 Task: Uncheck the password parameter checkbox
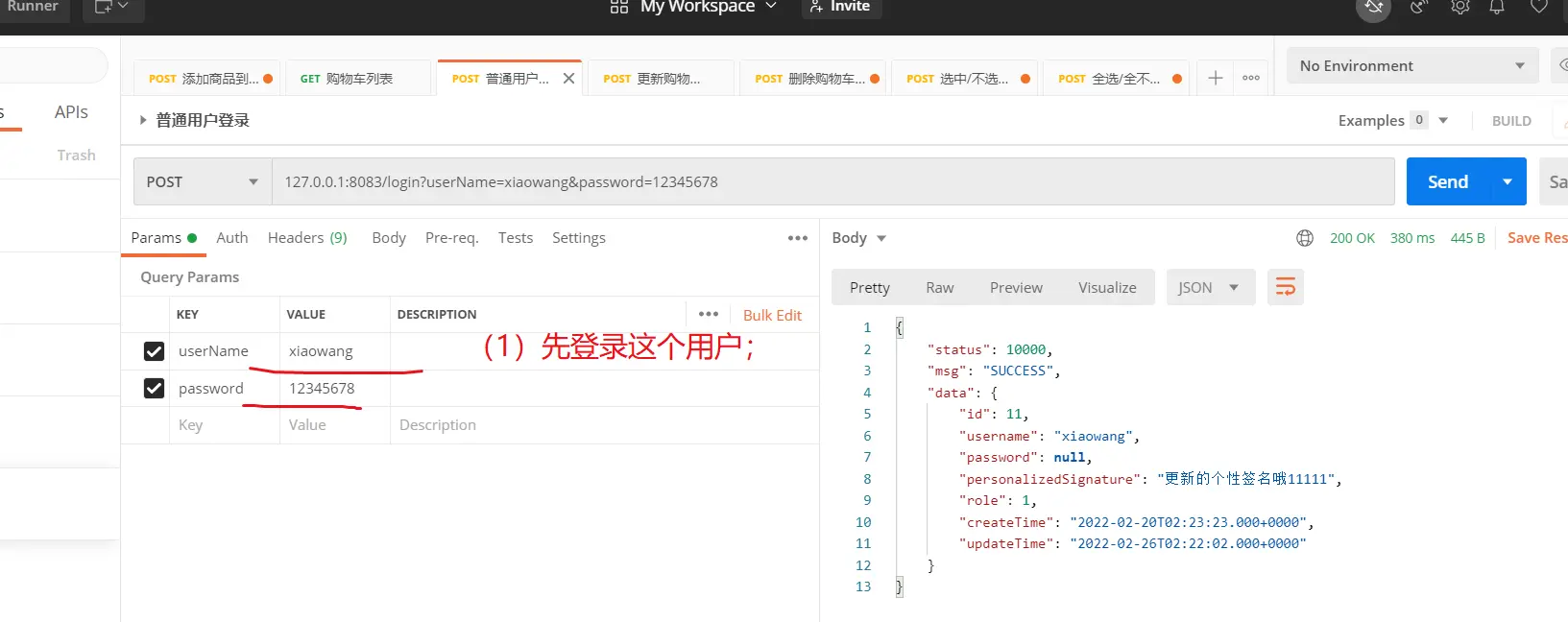click(x=154, y=389)
